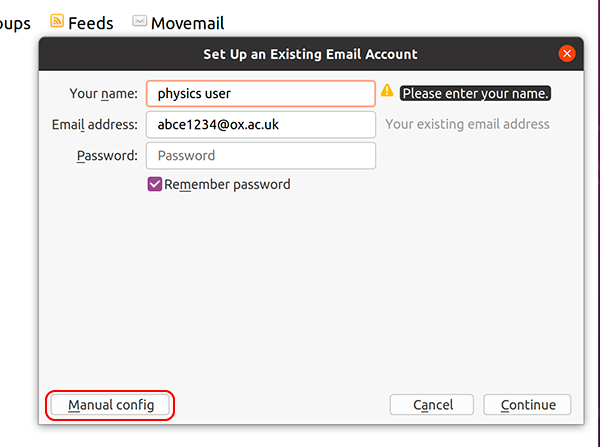The width and height of the screenshot is (600, 447).
Task: Click the "Email address:" field label
Action: pos(95,125)
